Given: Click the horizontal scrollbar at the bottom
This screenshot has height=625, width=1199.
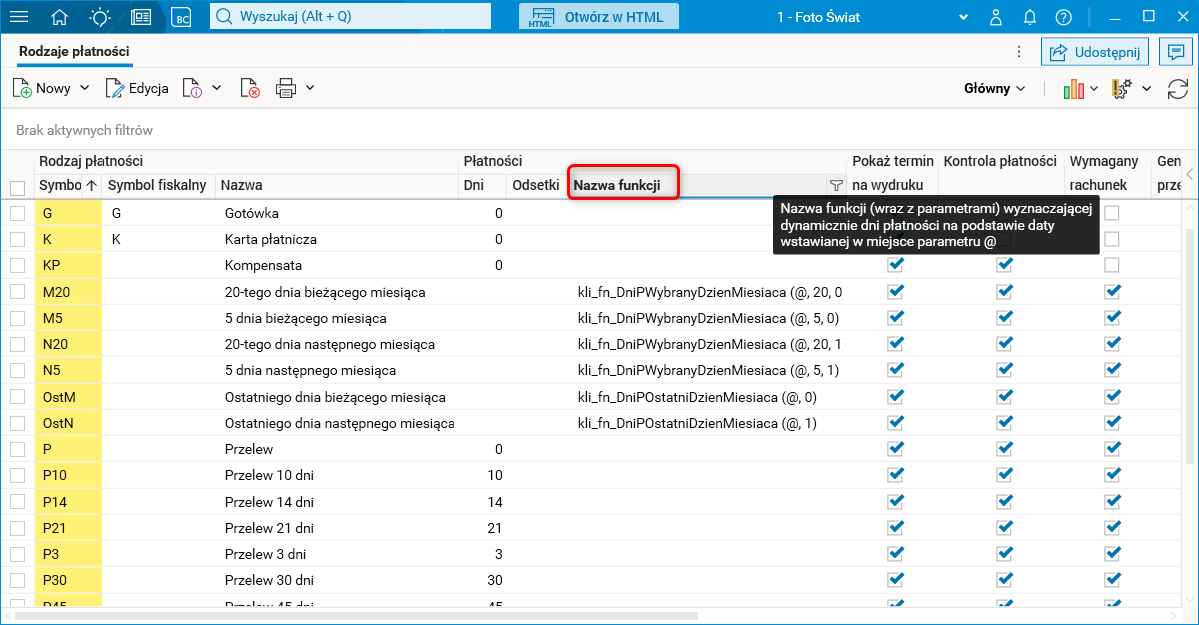Looking at the screenshot, I should [x=356, y=616].
